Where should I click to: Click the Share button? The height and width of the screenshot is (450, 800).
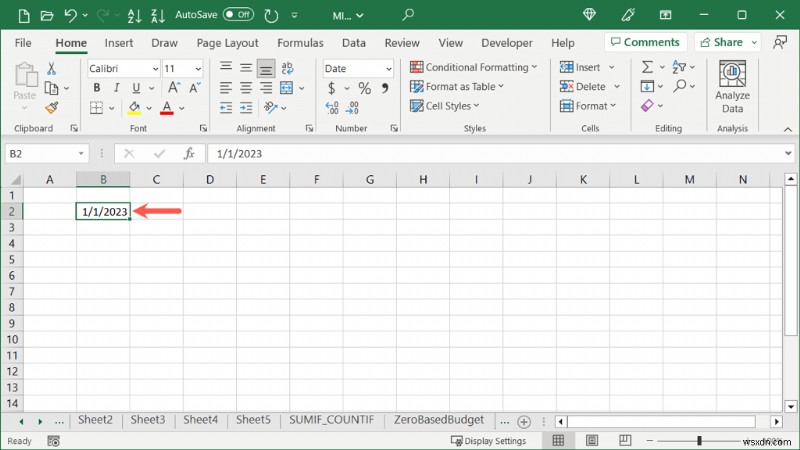[721, 42]
